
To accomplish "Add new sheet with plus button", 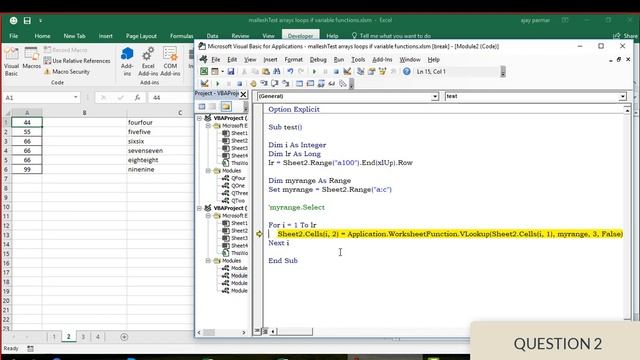I will tap(124, 337).
